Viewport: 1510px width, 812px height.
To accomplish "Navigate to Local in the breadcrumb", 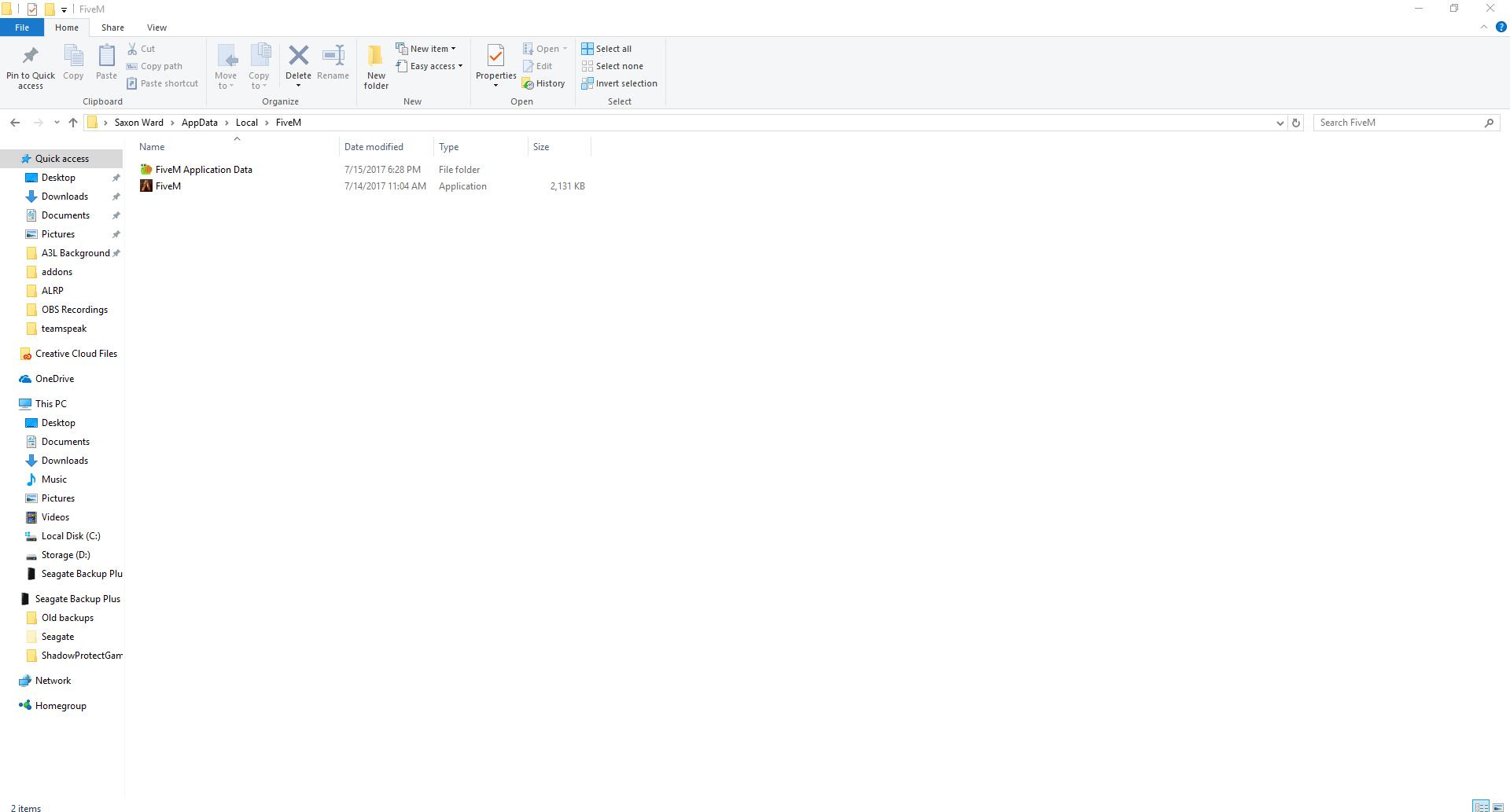I will click(247, 123).
